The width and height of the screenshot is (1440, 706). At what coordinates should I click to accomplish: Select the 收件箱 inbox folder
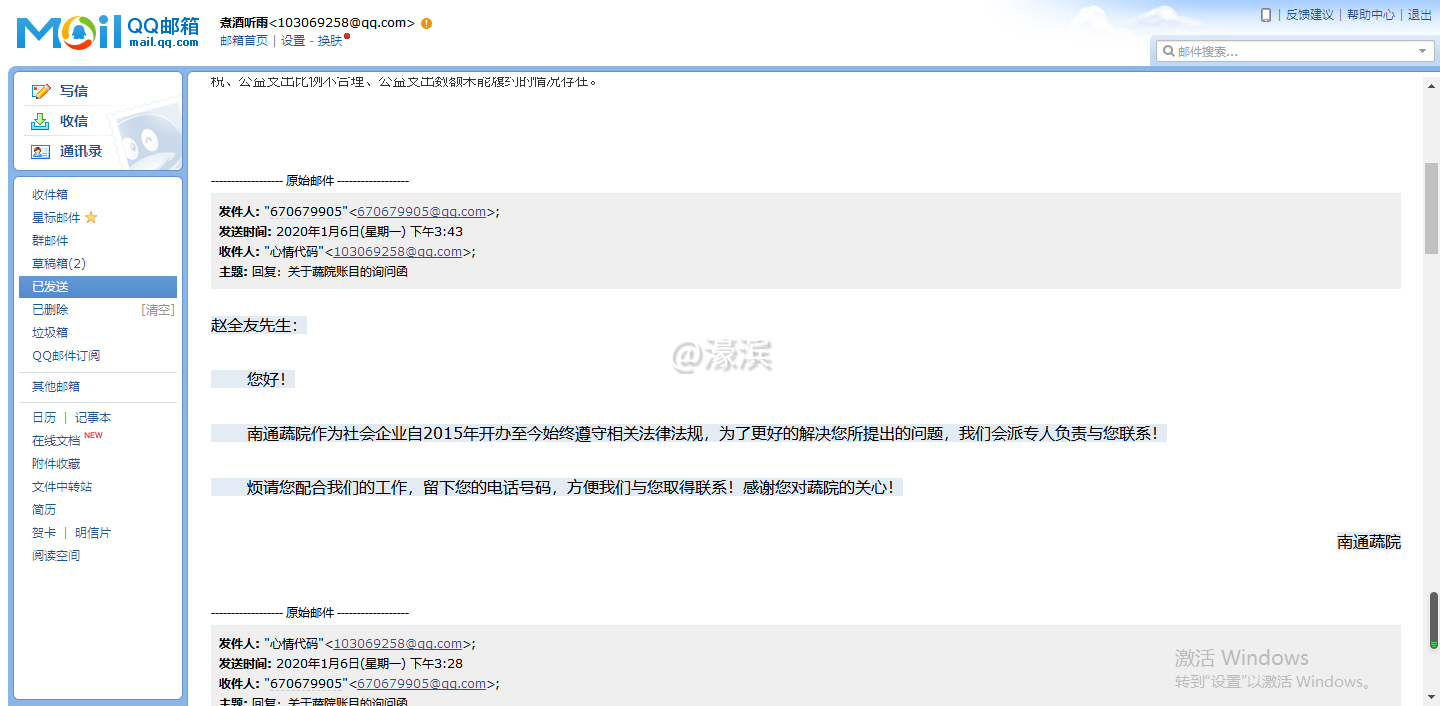[x=49, y=194]
